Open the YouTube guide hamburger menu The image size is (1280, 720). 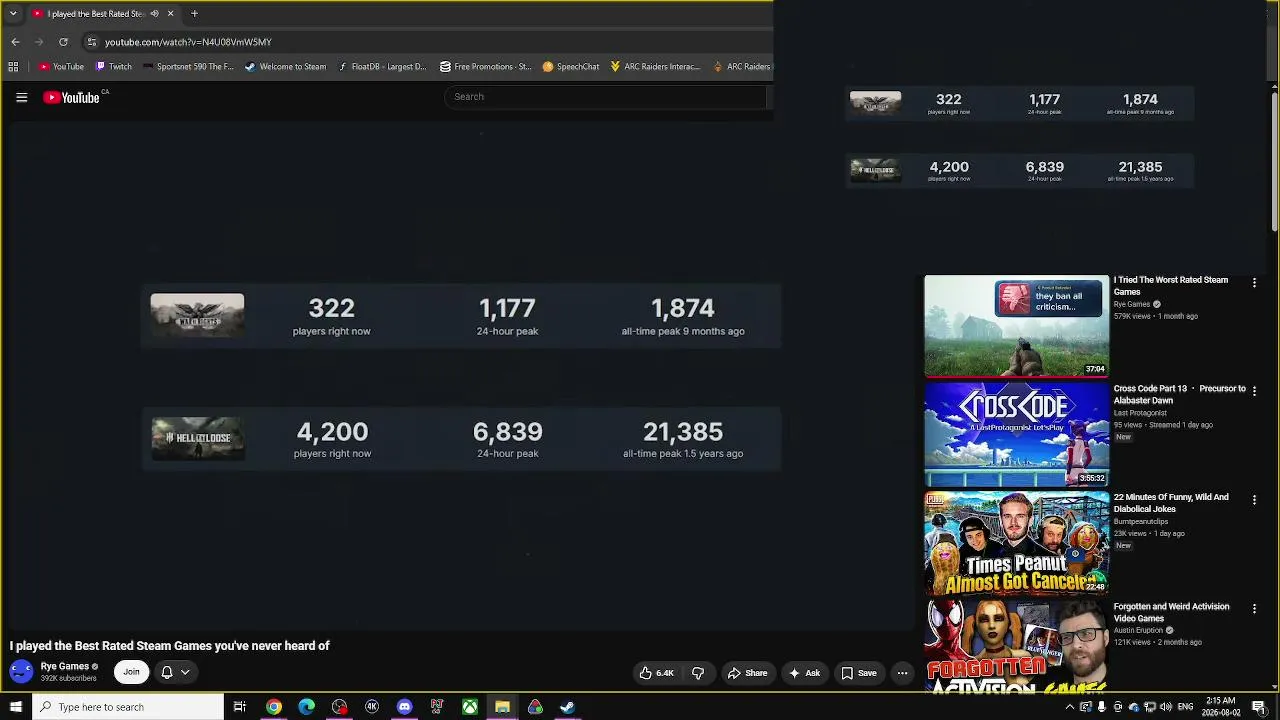pos(21,97)
